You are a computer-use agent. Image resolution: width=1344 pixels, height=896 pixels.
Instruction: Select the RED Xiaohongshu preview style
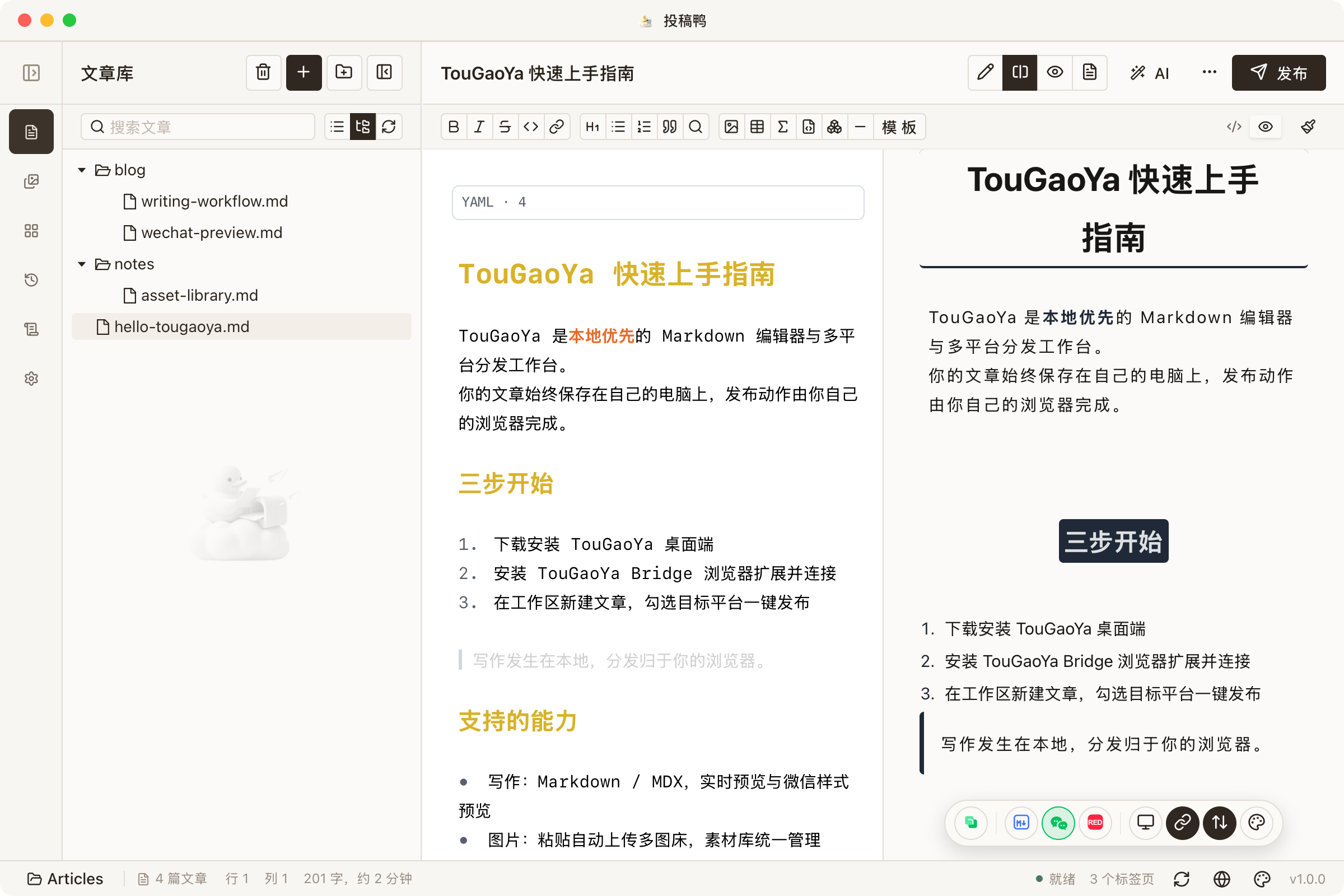pyautogui.click(x=1095, y=823)
